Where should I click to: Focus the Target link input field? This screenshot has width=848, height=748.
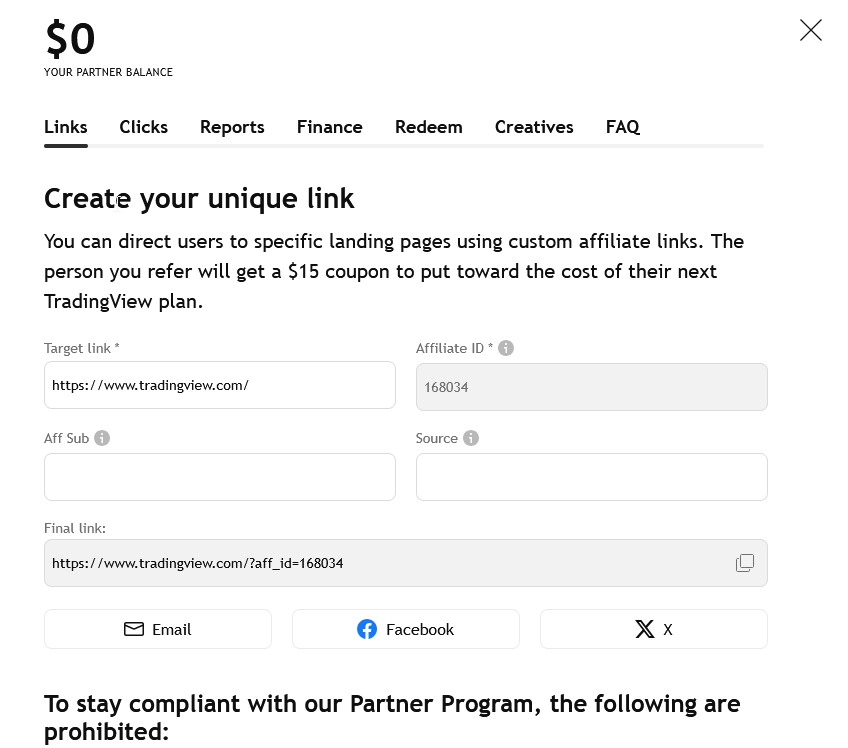[220, 385]
